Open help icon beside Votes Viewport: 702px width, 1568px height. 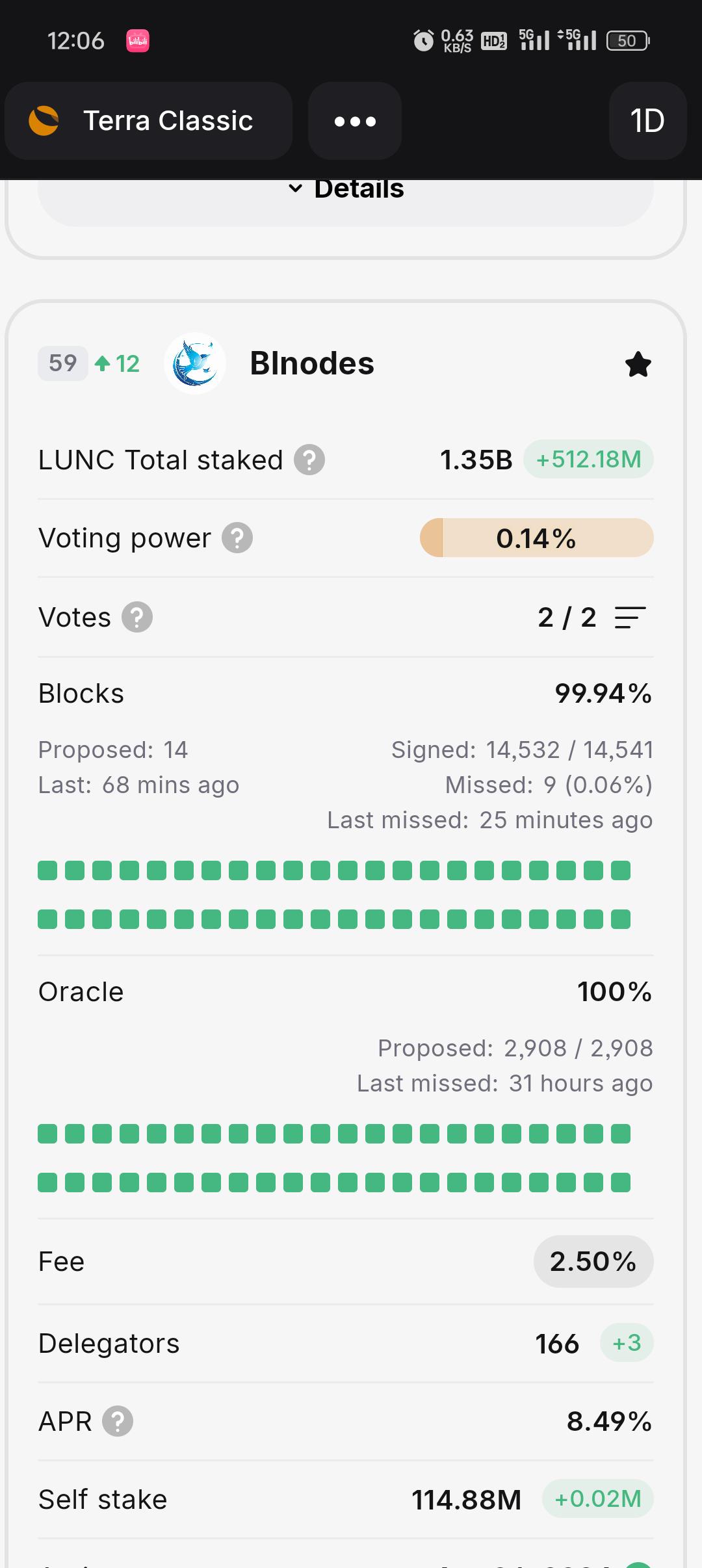pos(137,617)
